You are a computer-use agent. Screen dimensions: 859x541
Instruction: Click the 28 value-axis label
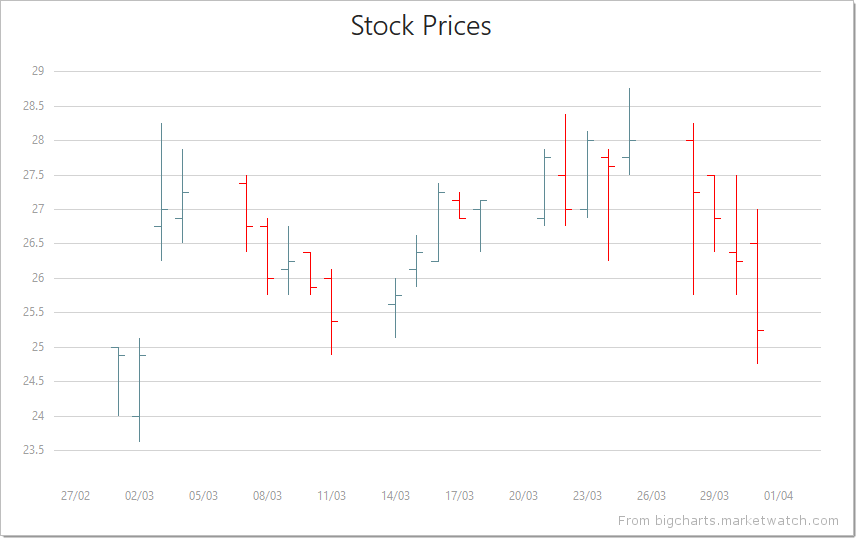38,140
